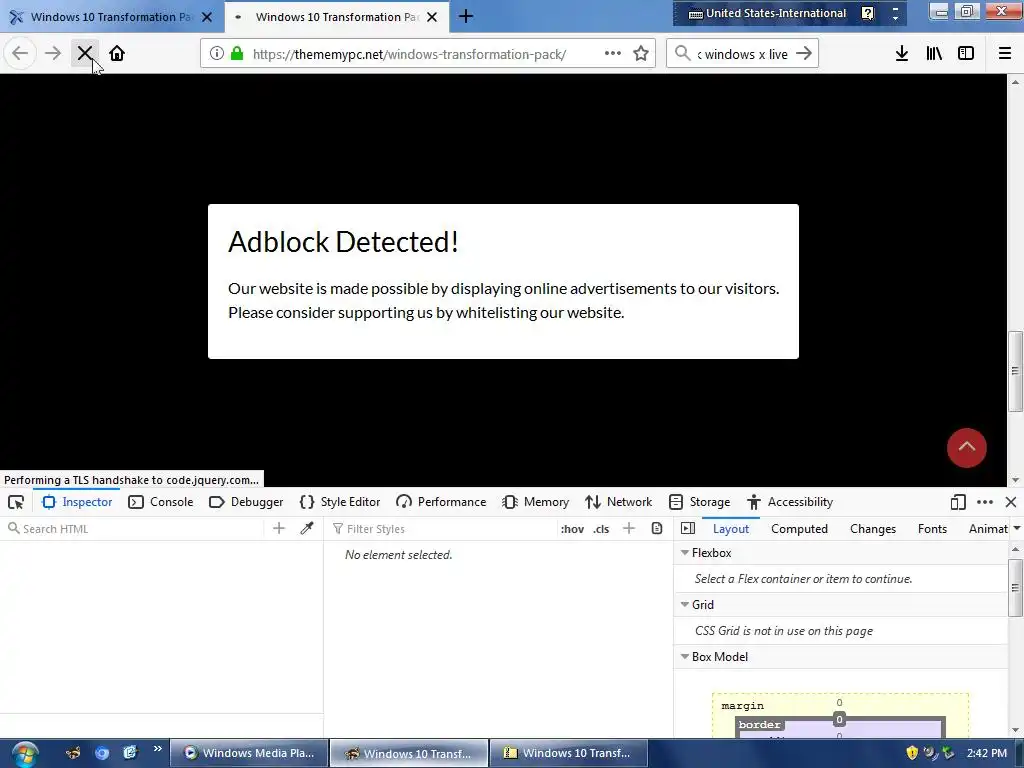Screen dimensions: 1024x768
Task: Click the green padlock security icon
Action: [x=237, y=54]
